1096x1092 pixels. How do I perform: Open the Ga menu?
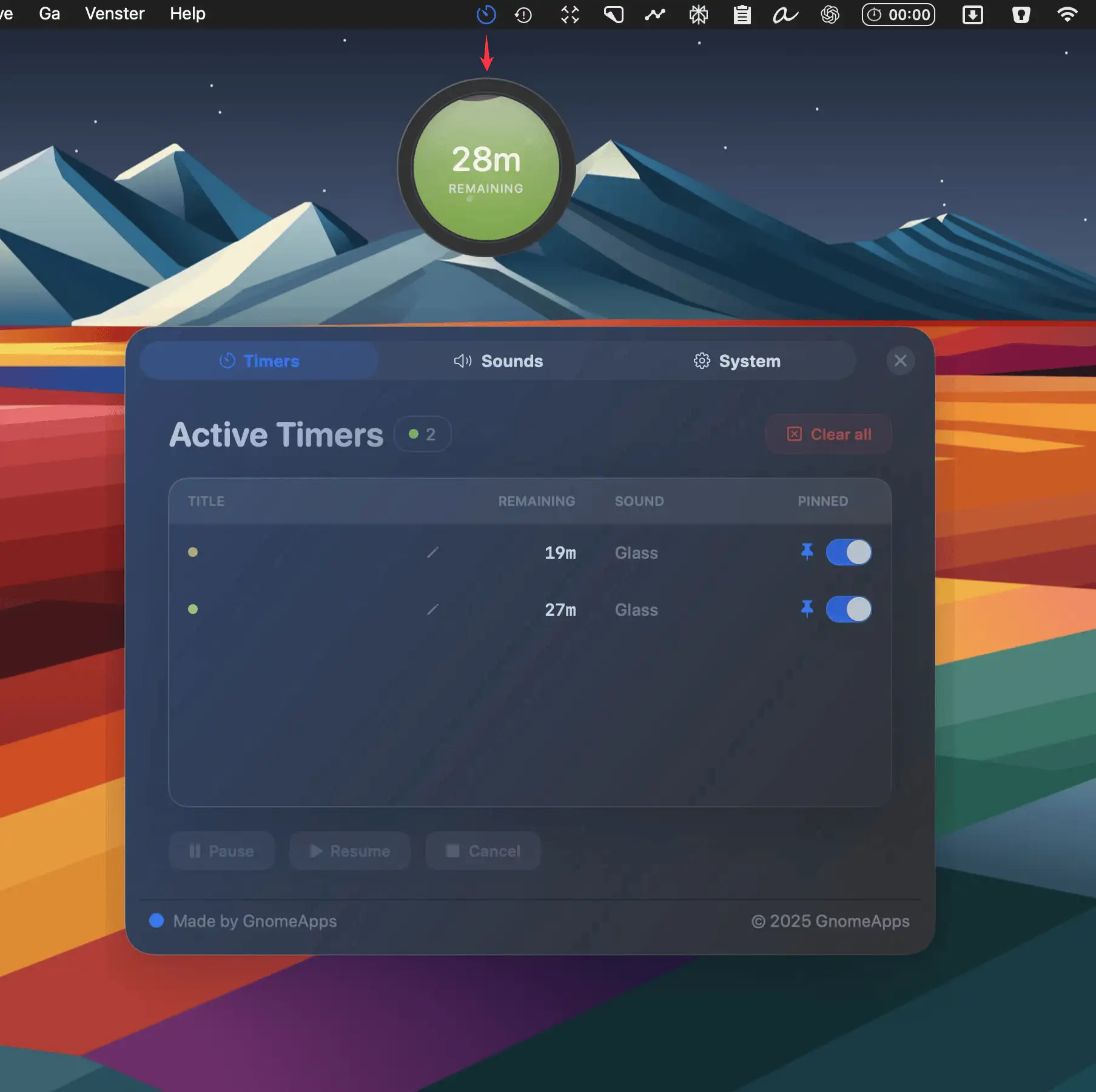tap(50, 13)
